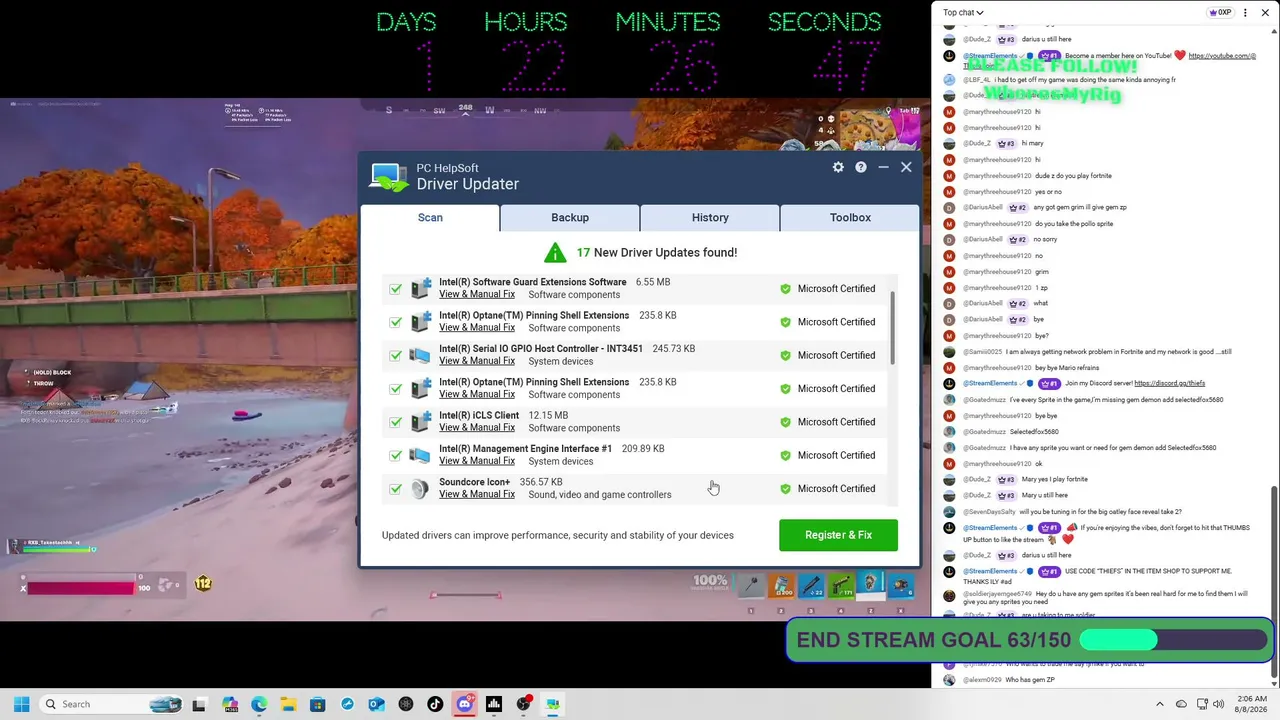Open the taskbar clock and date
Screen dimensions: 1280x720
(1251, 704)
